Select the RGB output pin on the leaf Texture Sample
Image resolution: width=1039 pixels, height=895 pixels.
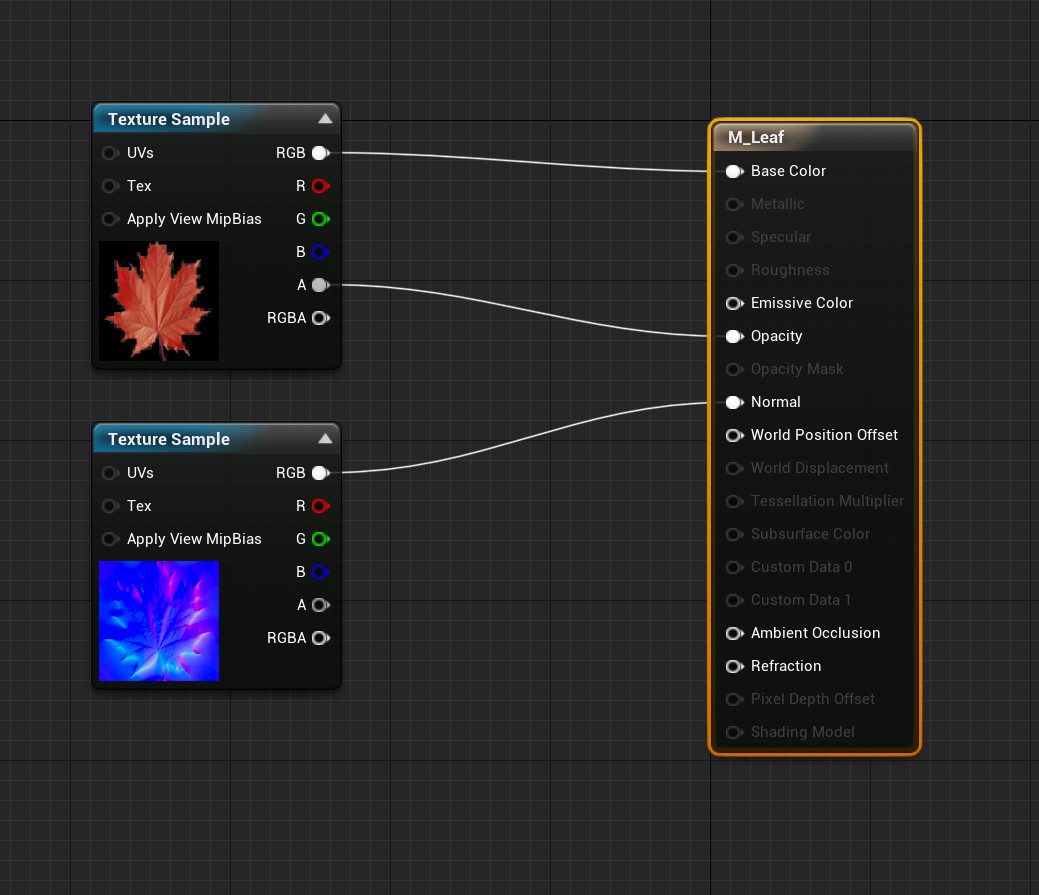click(320, 153)
